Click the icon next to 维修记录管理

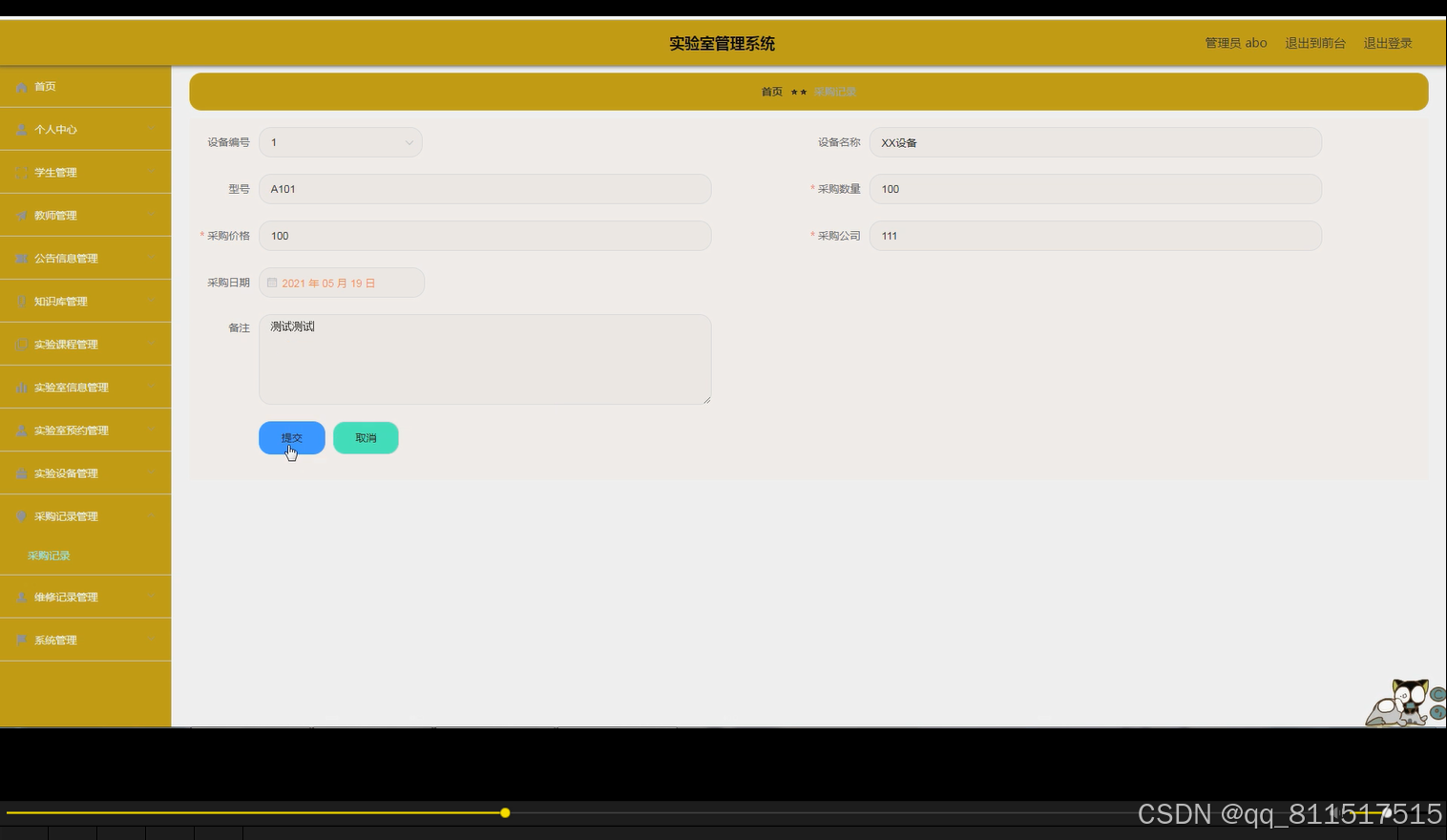[22, 598]
